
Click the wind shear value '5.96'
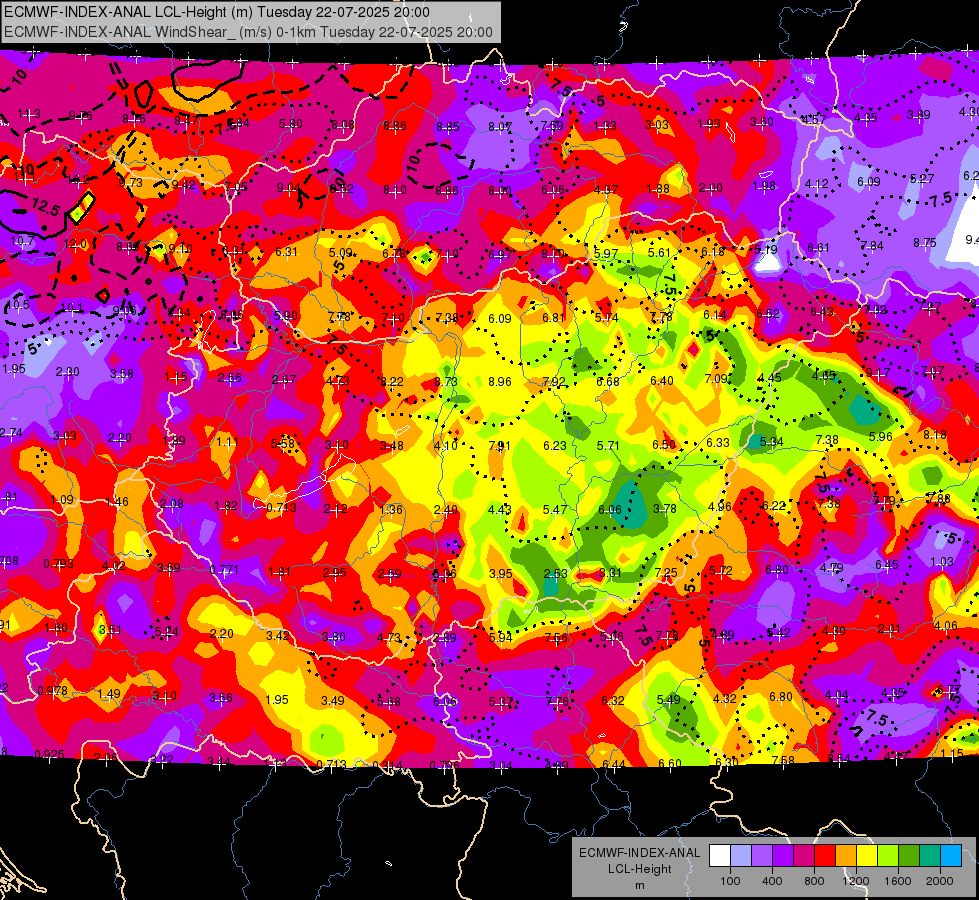[x=881, y=437]
